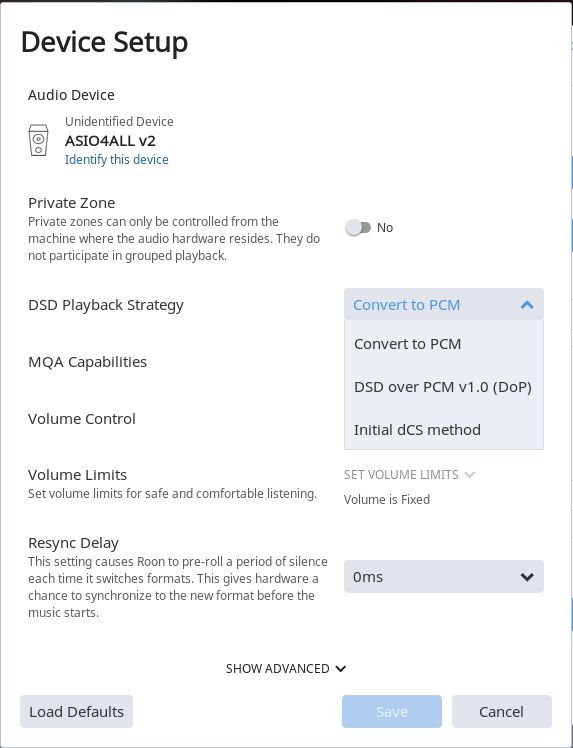573x748 pixels.
Task: Toggle the Private Zone switch
Action: coord(358,228)
